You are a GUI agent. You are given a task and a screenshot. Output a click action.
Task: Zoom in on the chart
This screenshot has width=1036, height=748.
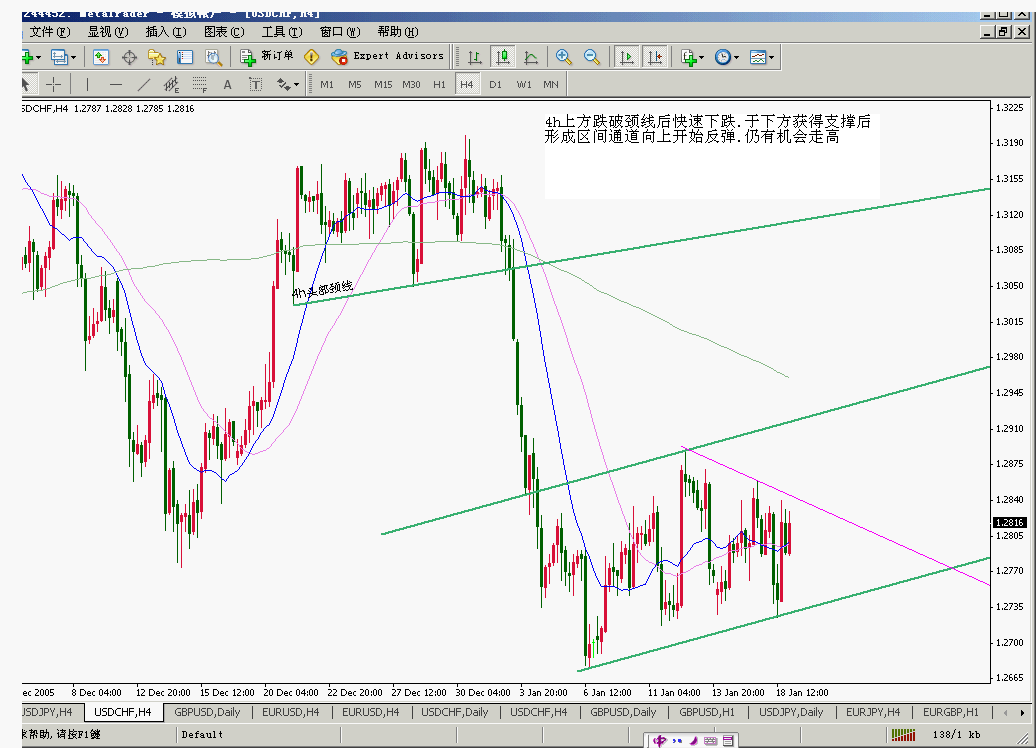pos(564,57)
